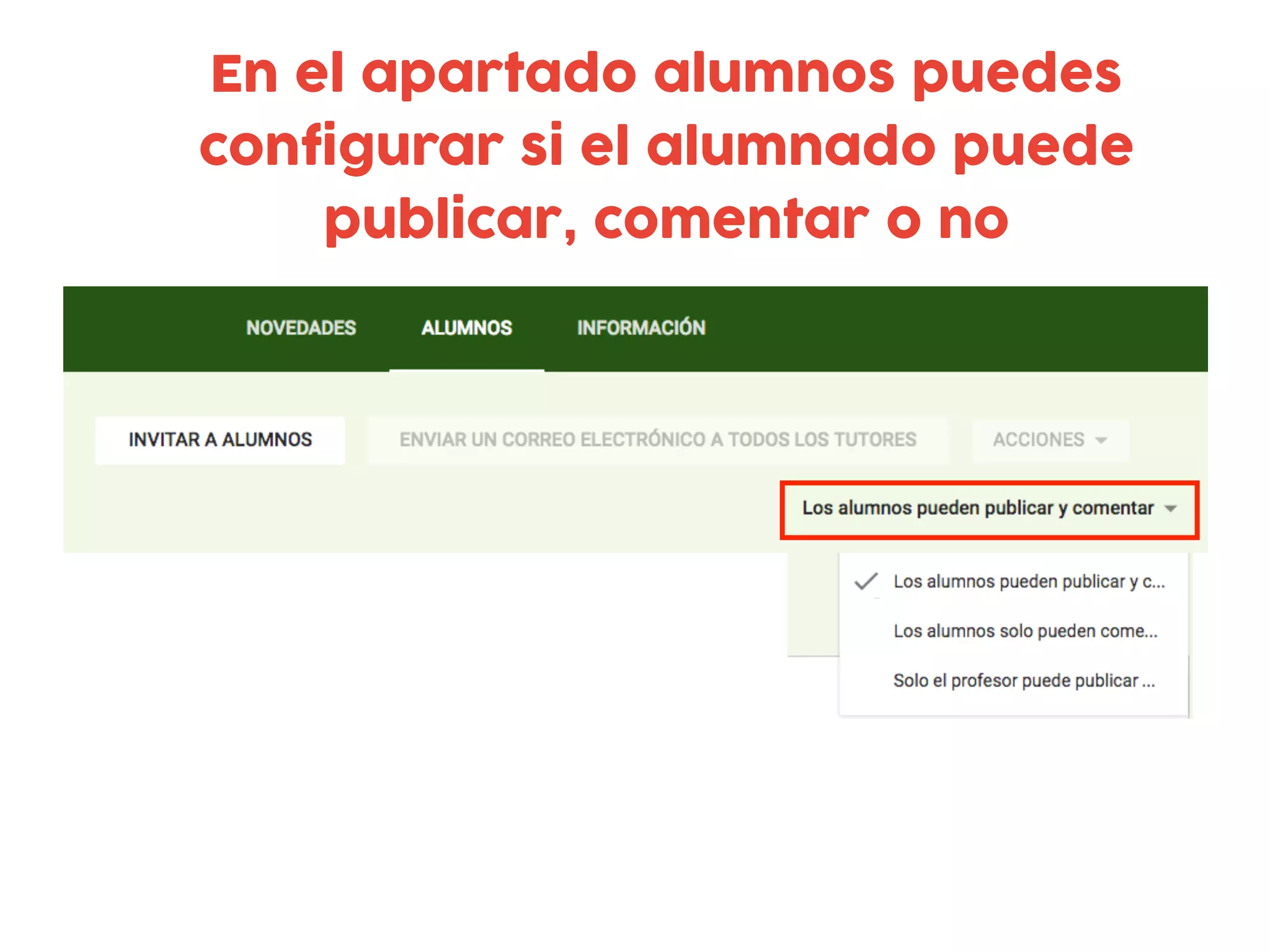Click the red highlight border of the dropdown
Image resolution: width=1270 pixels, height=952 pixels.
990,482
